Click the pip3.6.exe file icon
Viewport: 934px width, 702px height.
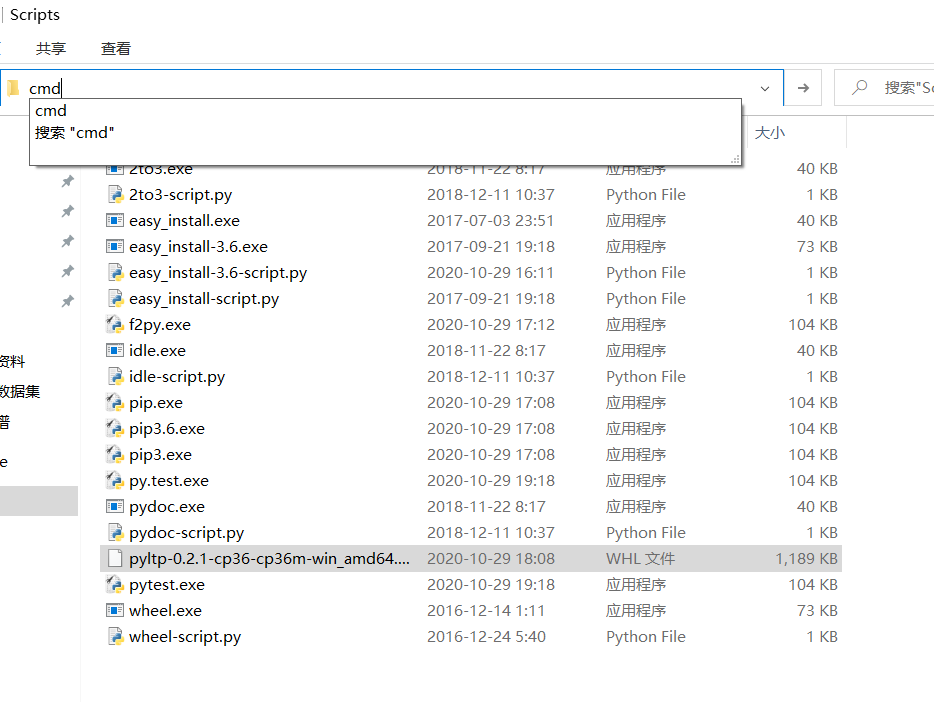115,429
